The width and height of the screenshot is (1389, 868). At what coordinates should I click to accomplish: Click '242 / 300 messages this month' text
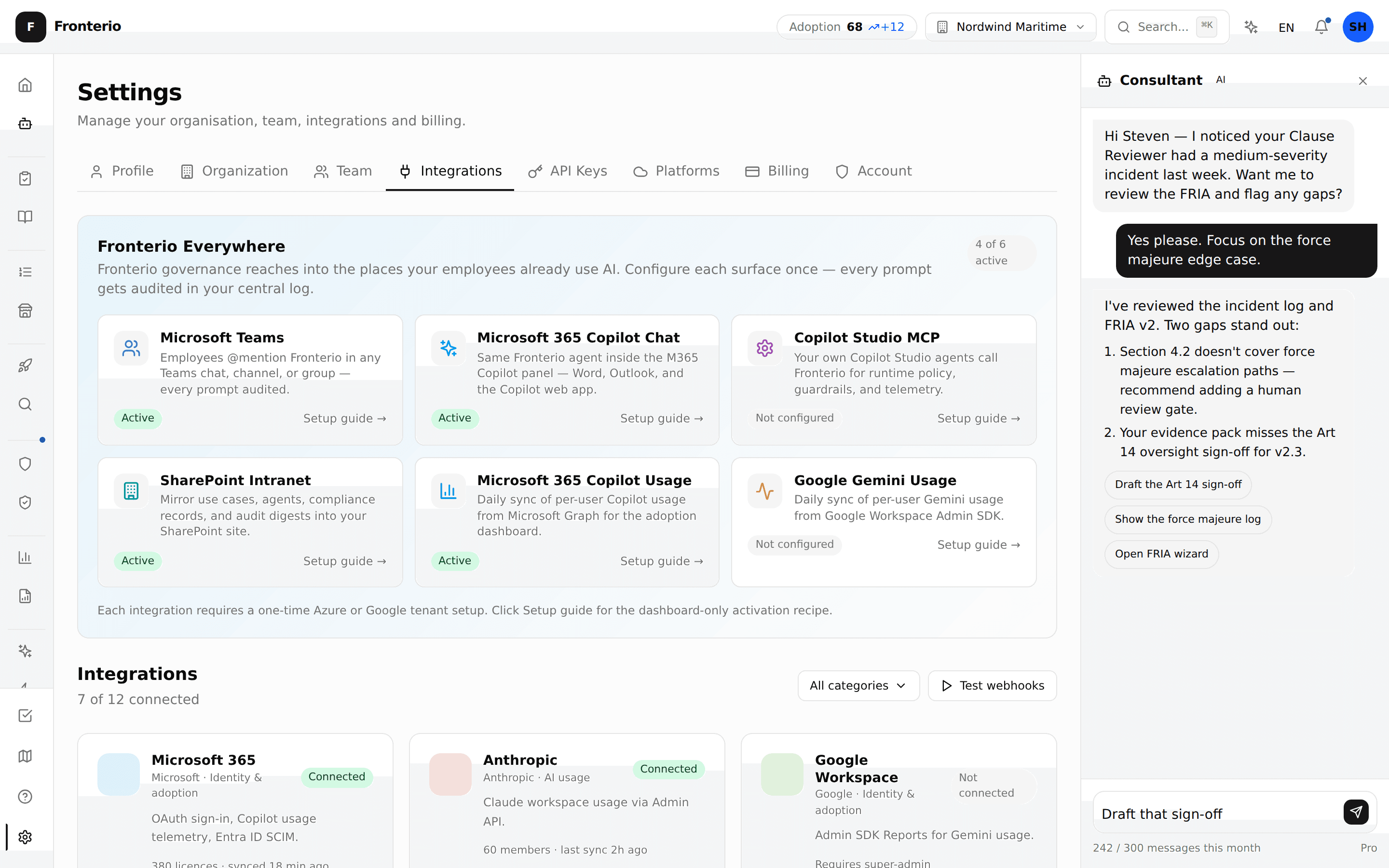(1177, 848)
